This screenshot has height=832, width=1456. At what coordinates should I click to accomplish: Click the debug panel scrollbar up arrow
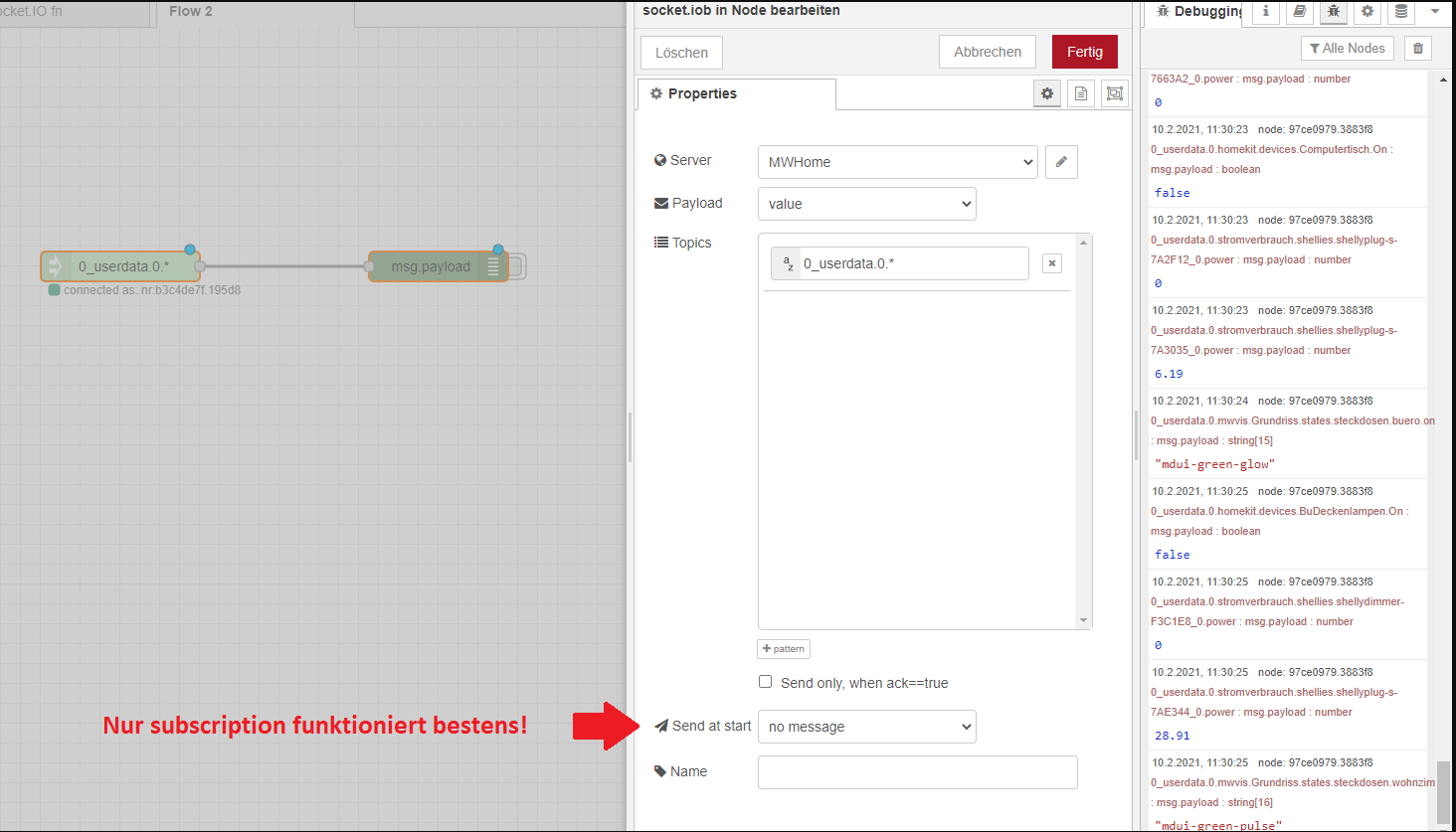click(1443, 80)
